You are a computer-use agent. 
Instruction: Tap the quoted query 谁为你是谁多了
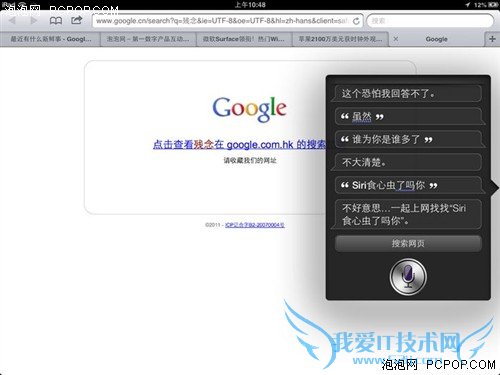409,139
